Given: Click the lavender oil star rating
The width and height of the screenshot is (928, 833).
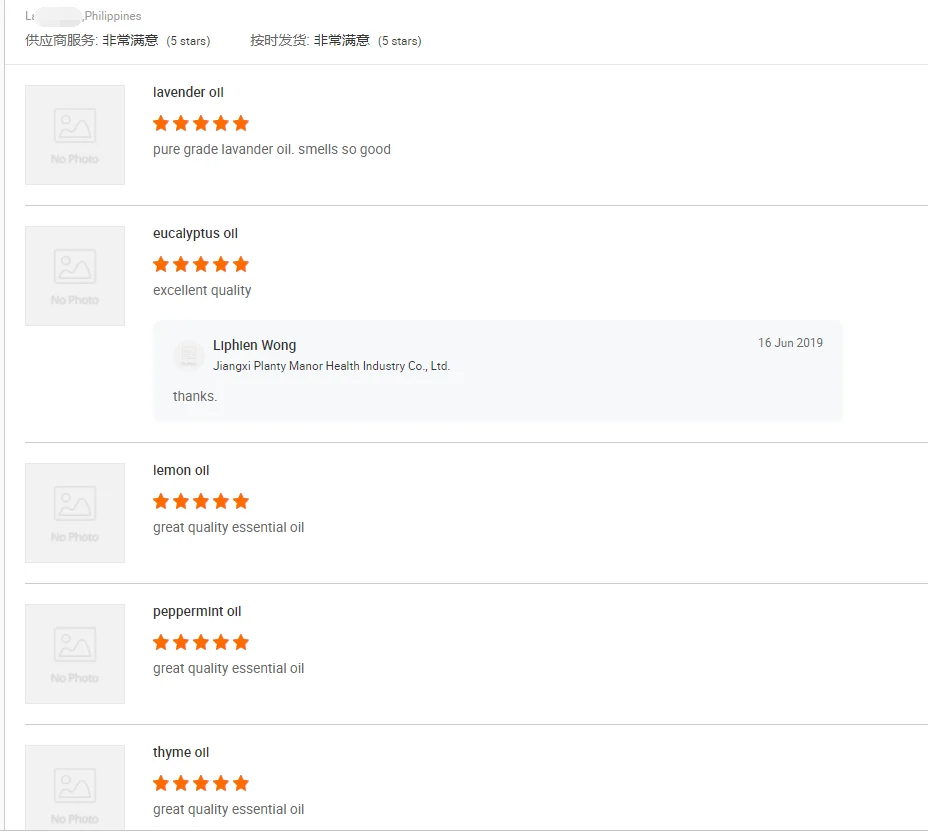Looking at the screenshot, I should coord(201,124).
